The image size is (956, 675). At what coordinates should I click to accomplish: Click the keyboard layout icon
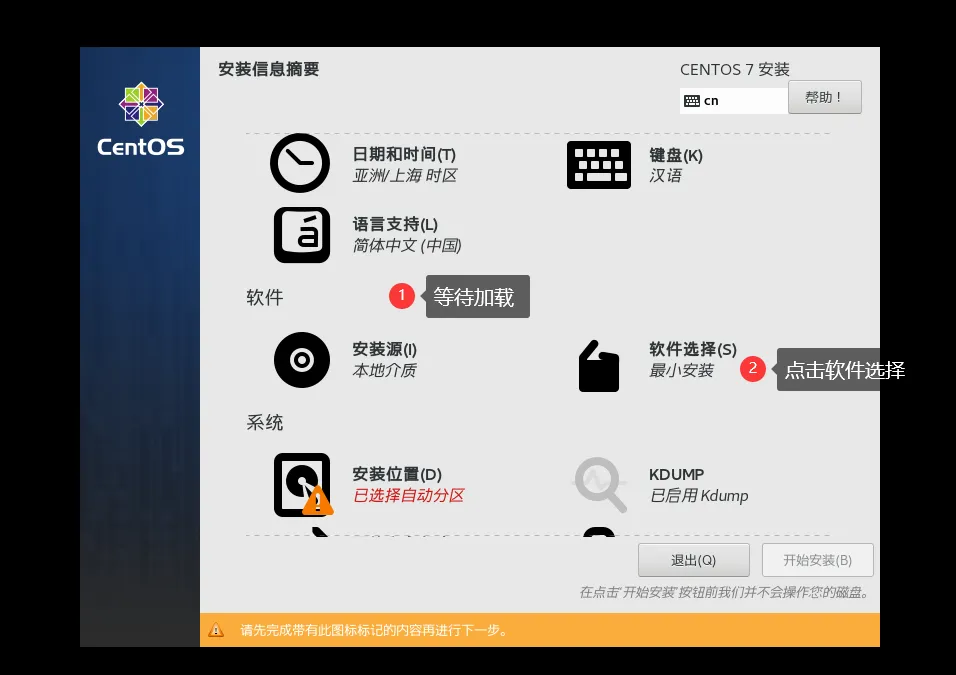[x=599, y=165]
